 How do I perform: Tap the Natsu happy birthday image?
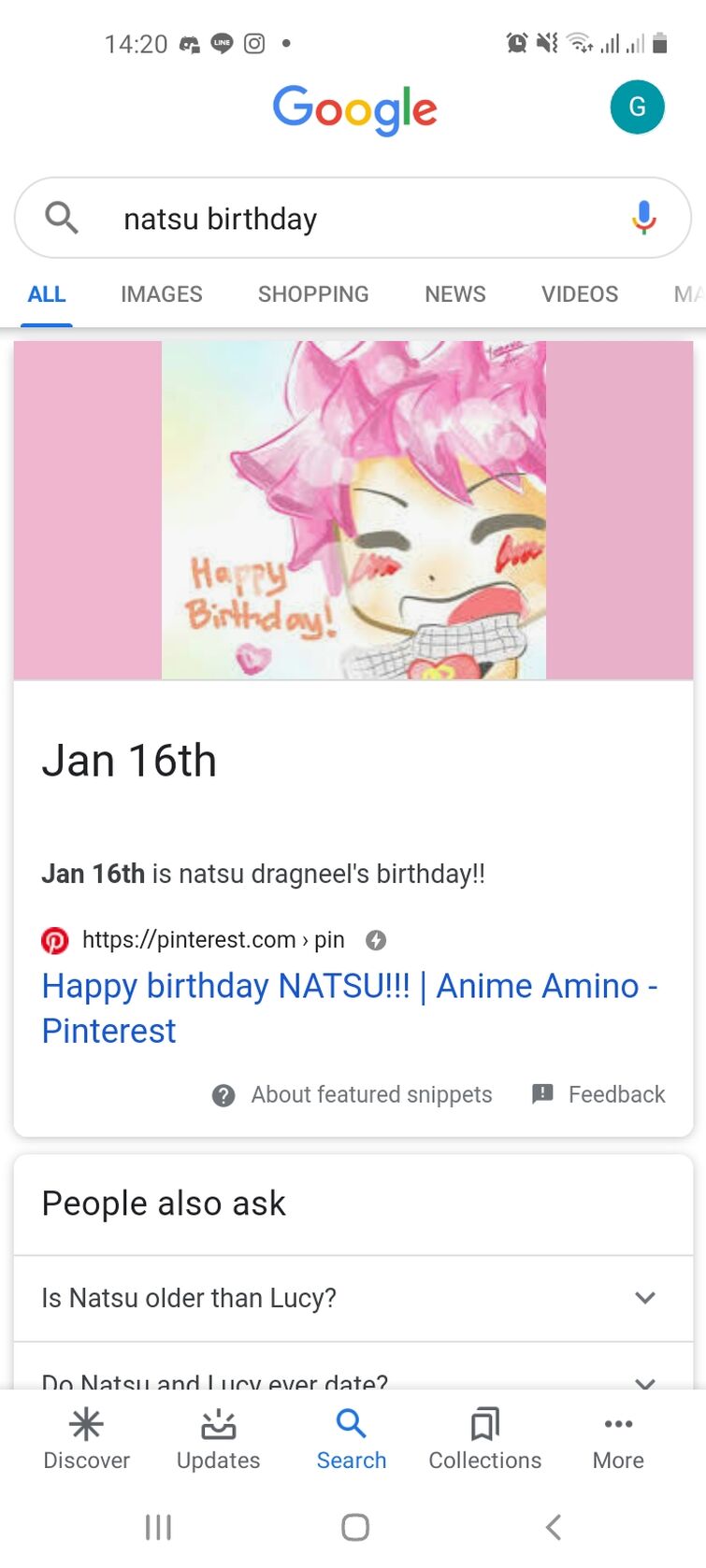coord(353,510)
